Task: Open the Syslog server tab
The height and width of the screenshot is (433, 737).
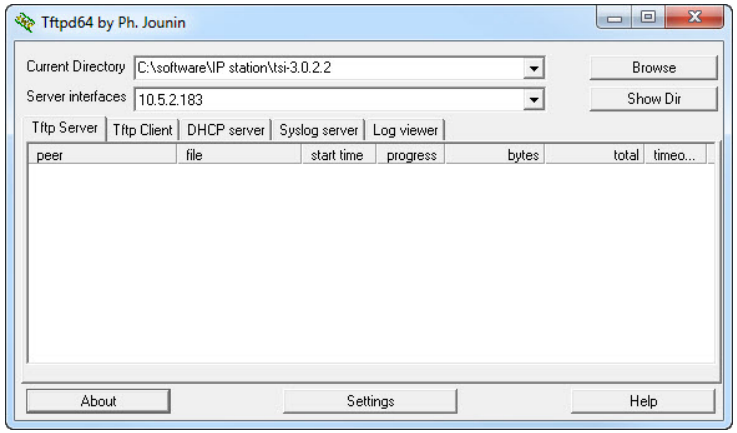Action: coord(319,130)
